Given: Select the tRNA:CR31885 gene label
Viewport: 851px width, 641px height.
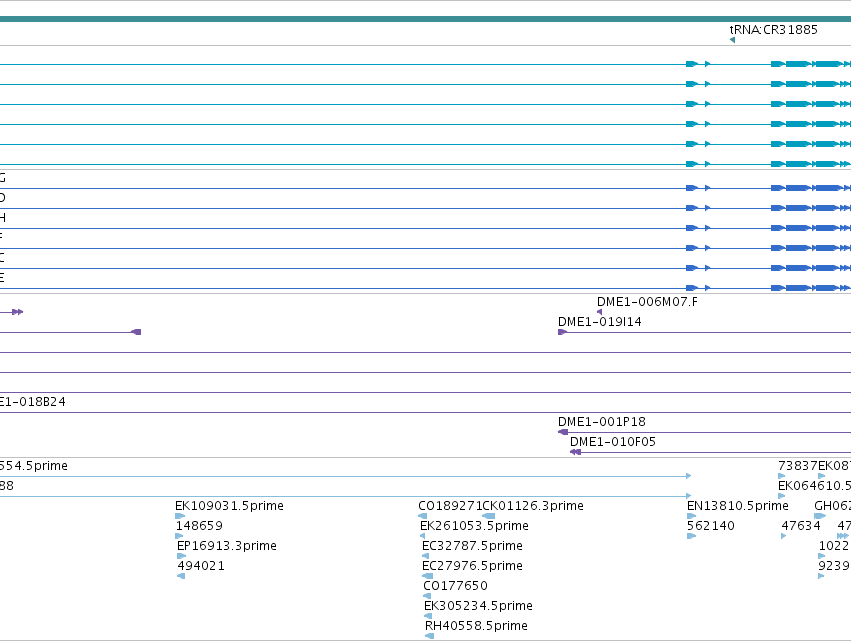Looking at the screenshot, I should click(x=773, y=30).
